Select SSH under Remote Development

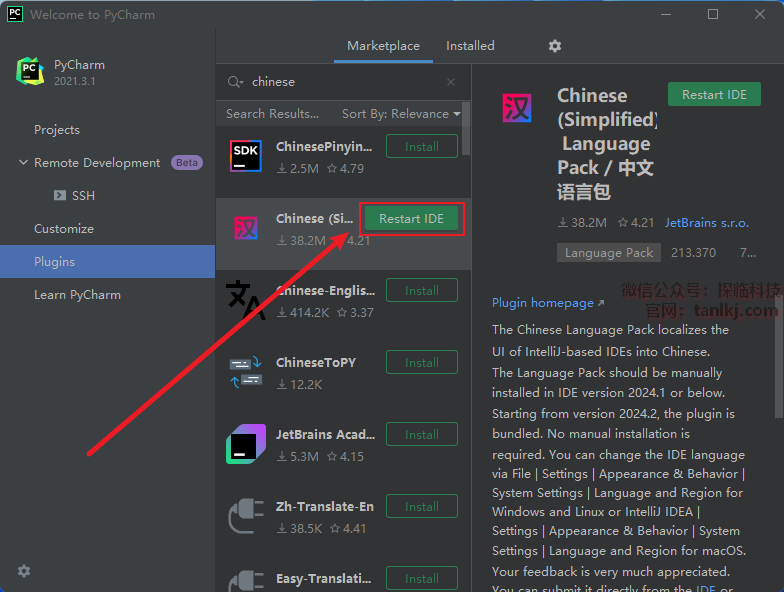83,196
